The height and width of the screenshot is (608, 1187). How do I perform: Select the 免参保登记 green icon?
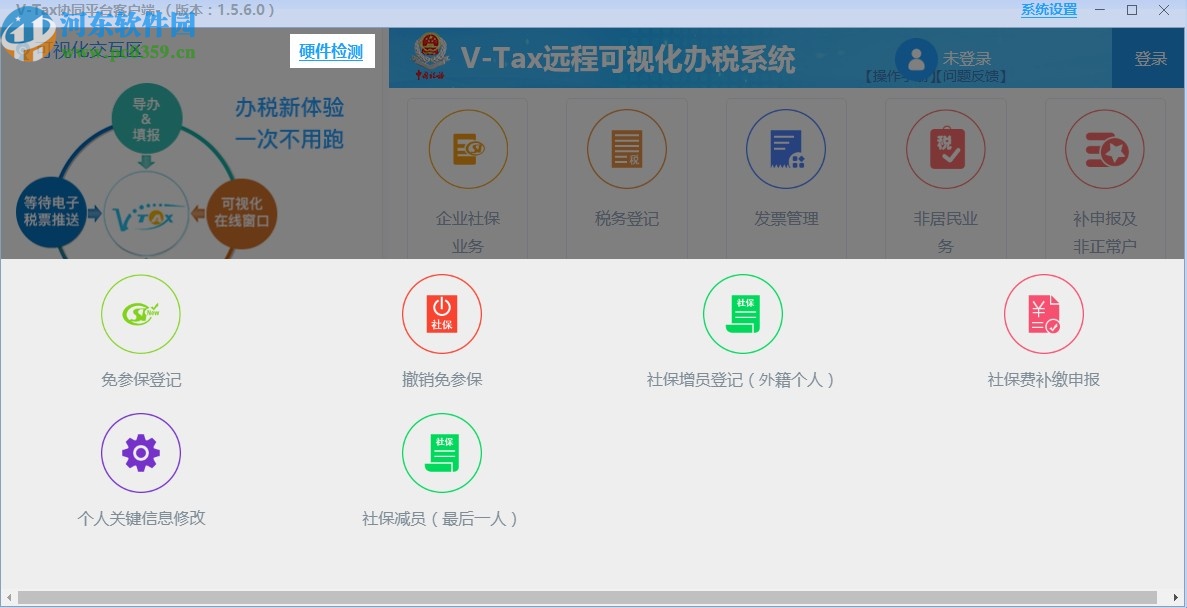pos(140,313)
